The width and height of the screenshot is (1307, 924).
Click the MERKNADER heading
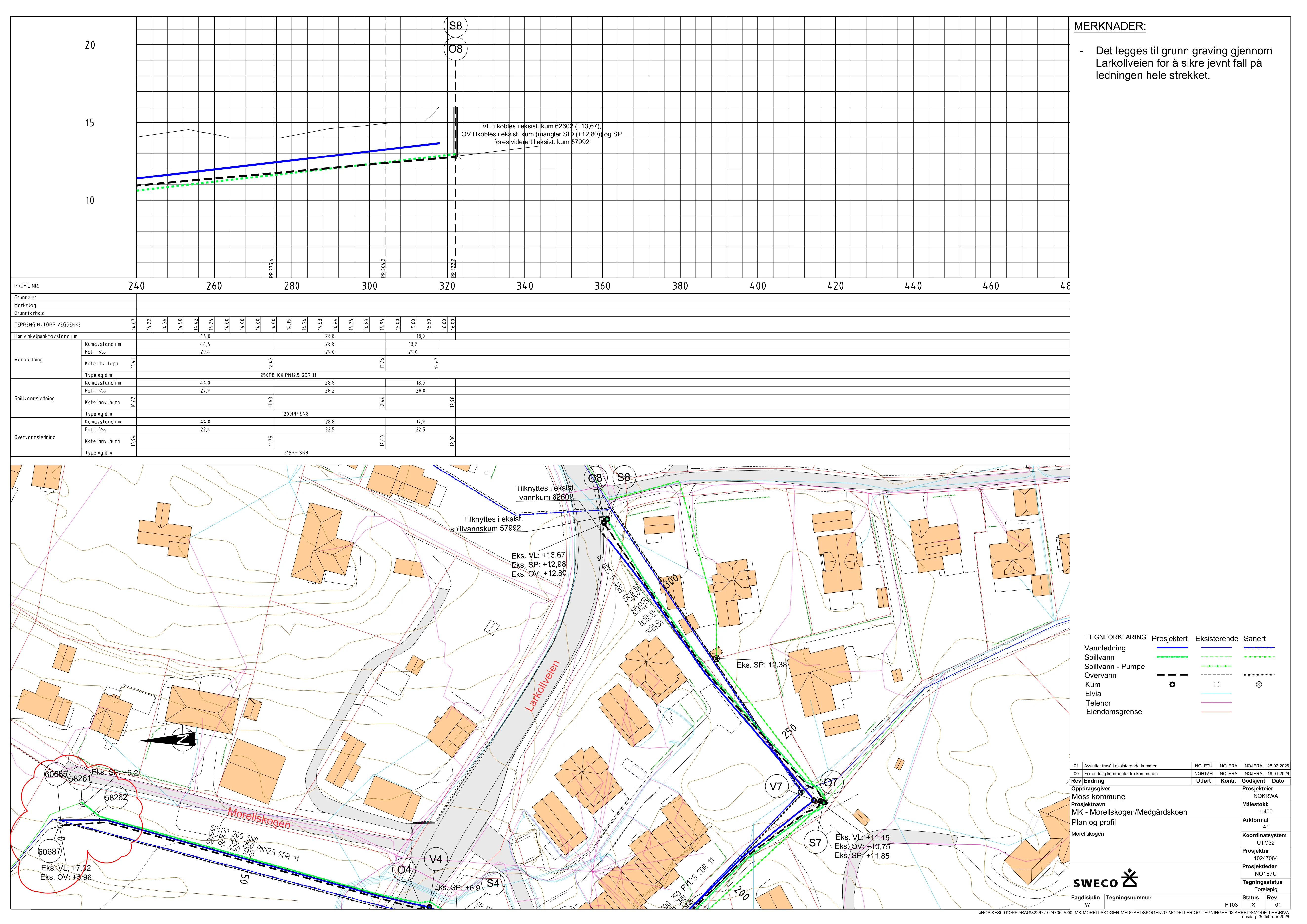1109,26
